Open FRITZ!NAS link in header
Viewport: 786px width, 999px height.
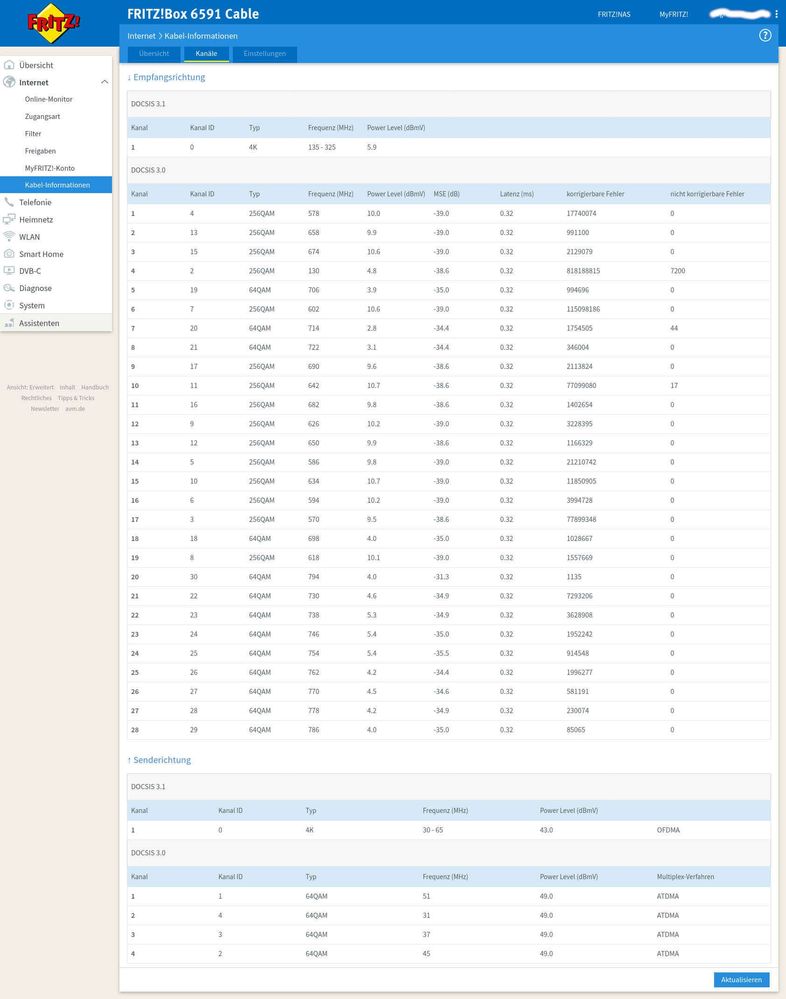[614, 14]
